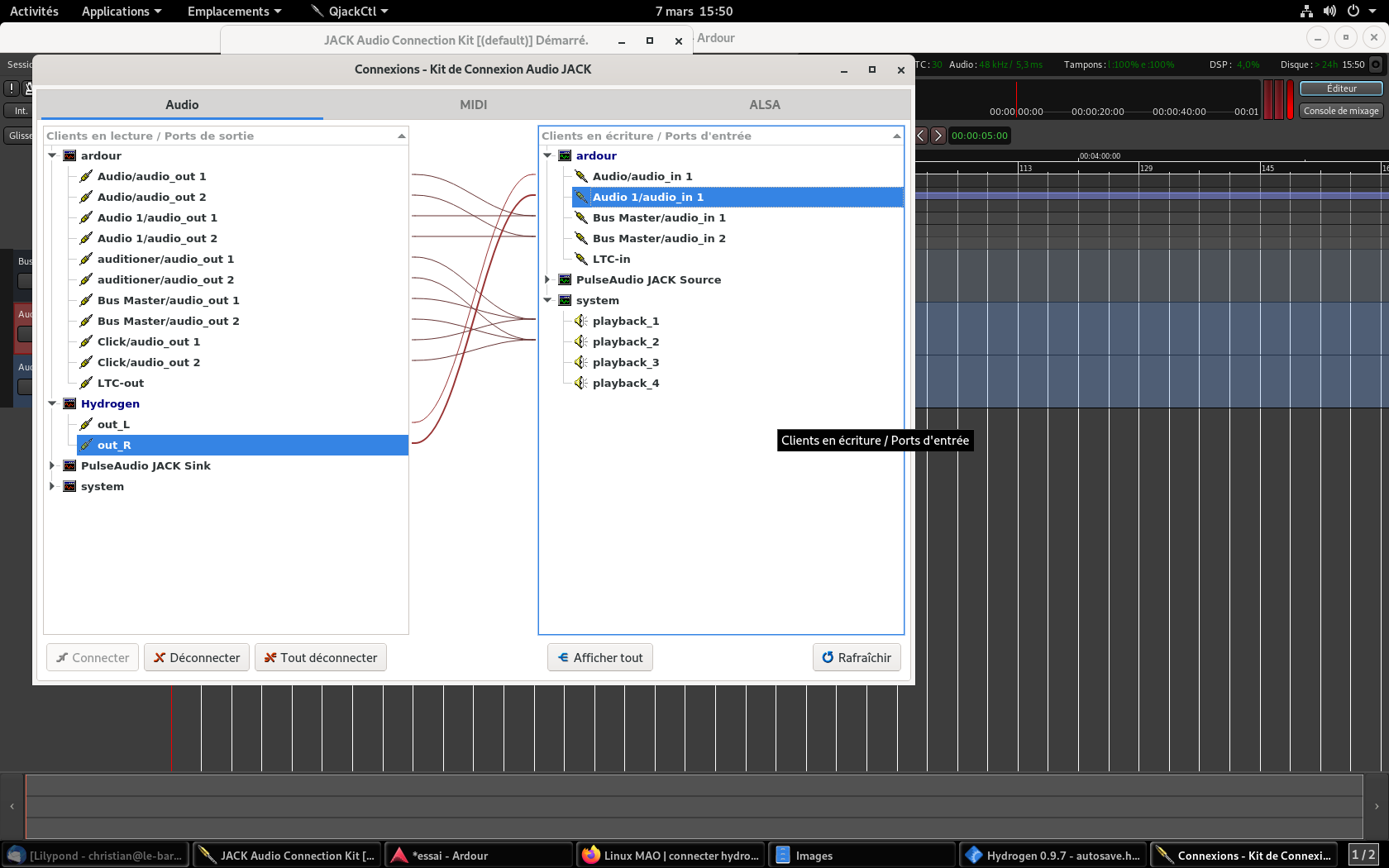
Task: Click the workspace switcher 1/2
Action: point(1363,855)
